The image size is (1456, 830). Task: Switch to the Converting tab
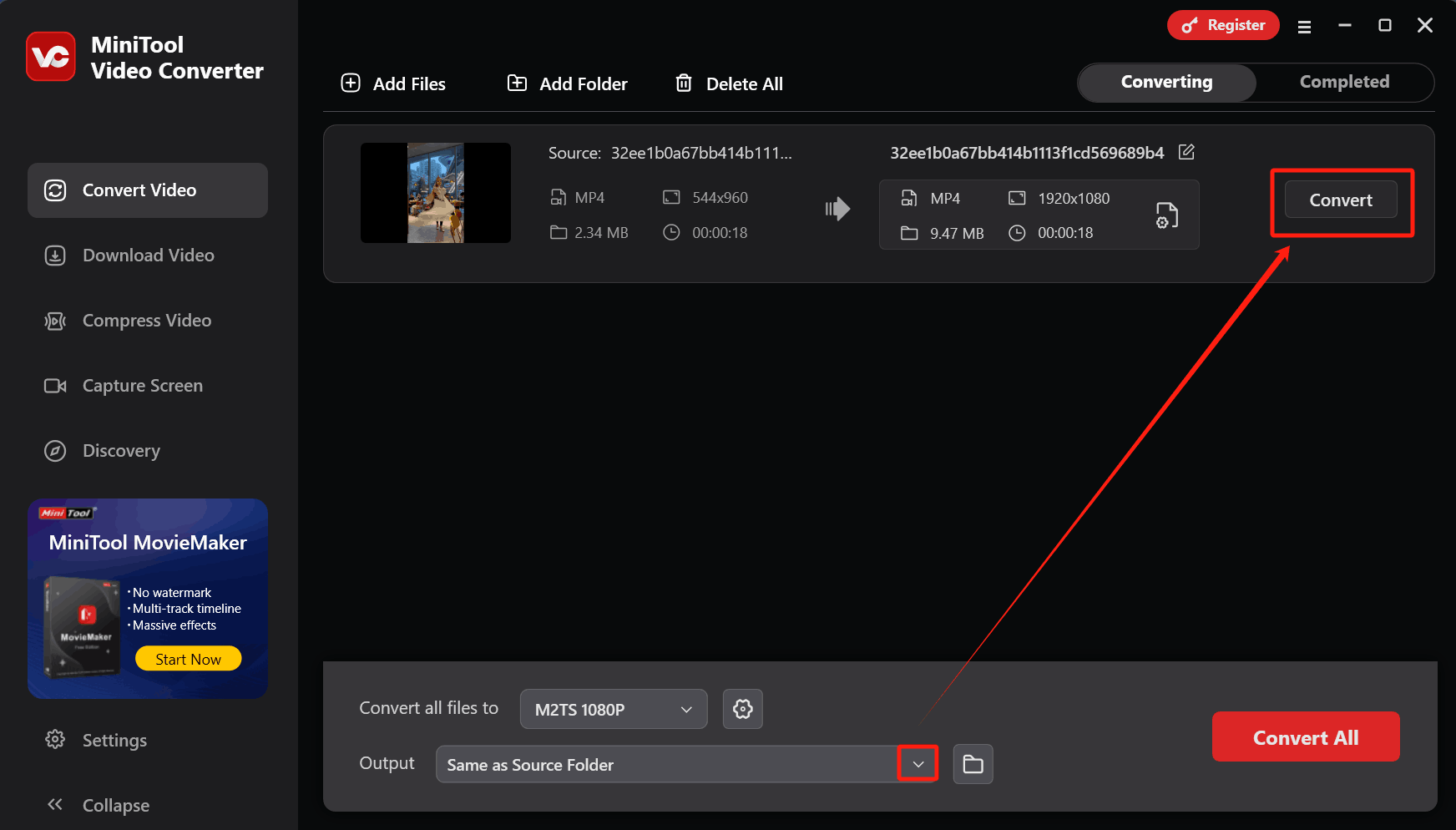(x=1167, y=83)
